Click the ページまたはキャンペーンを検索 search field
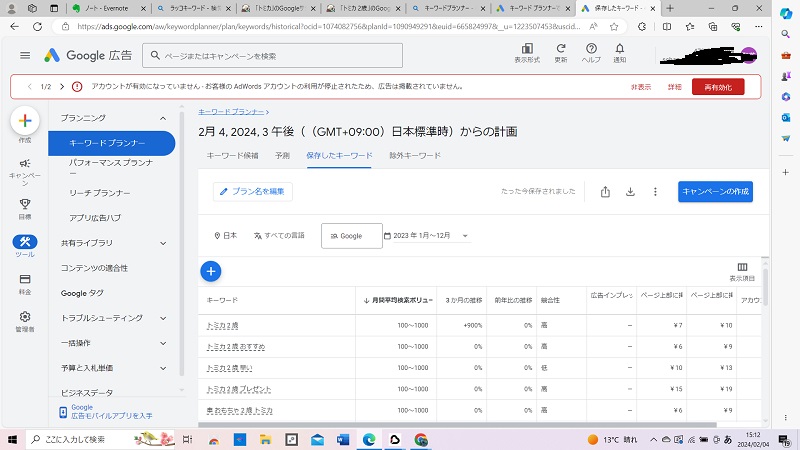This screenshot has width=800, height=450. [x=272, y=56]
